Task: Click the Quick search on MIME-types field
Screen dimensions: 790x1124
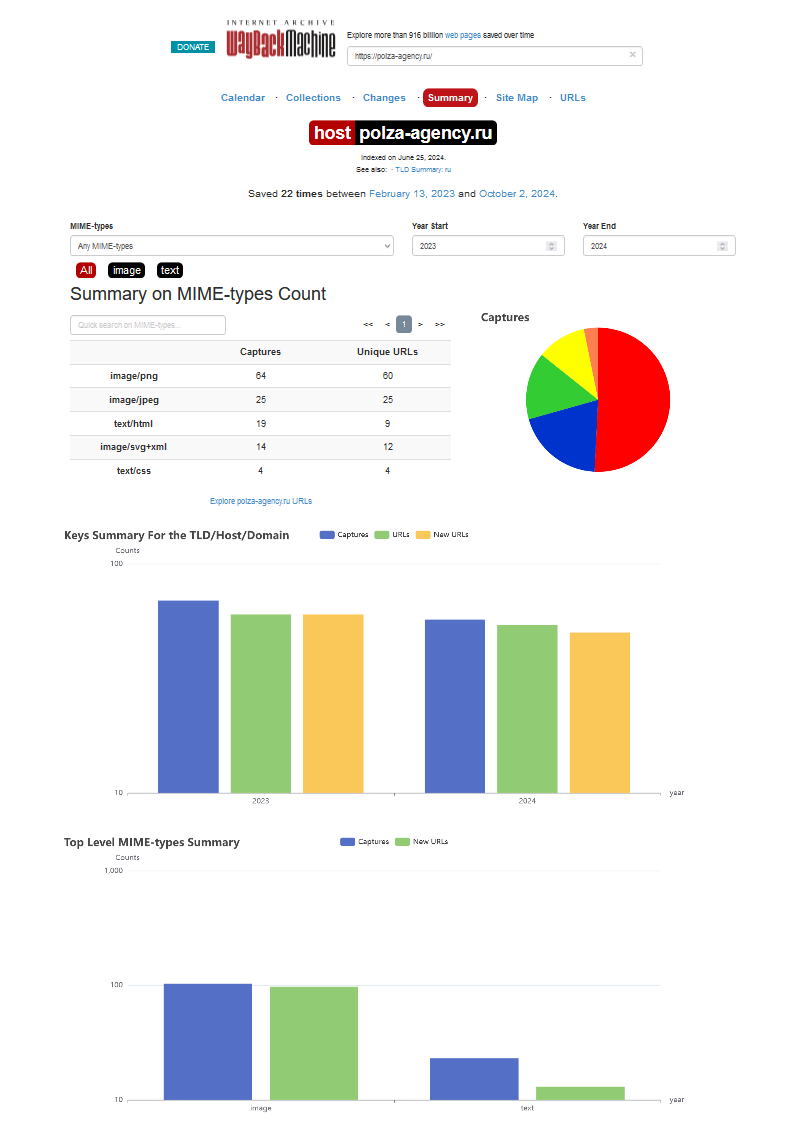Action: 148,325
